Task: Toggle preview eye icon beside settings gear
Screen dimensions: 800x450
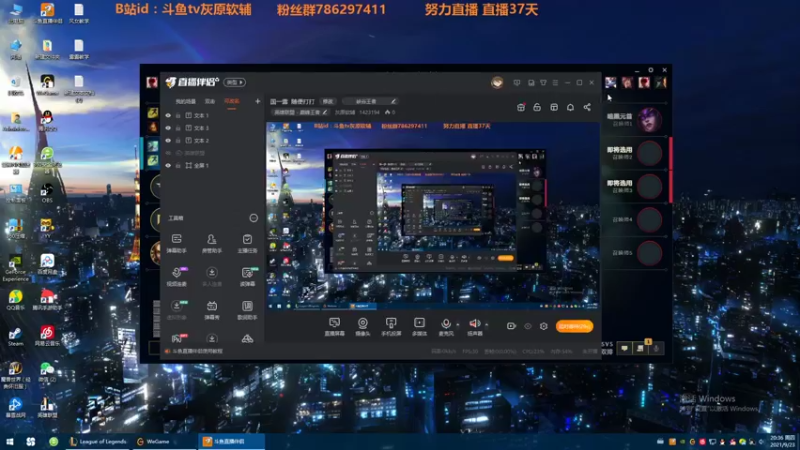Action: [528, 326]
